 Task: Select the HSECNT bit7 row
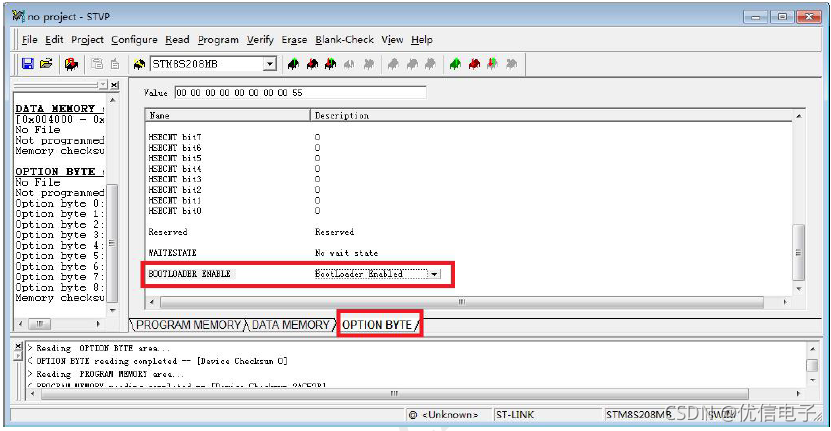coord(175,137)
